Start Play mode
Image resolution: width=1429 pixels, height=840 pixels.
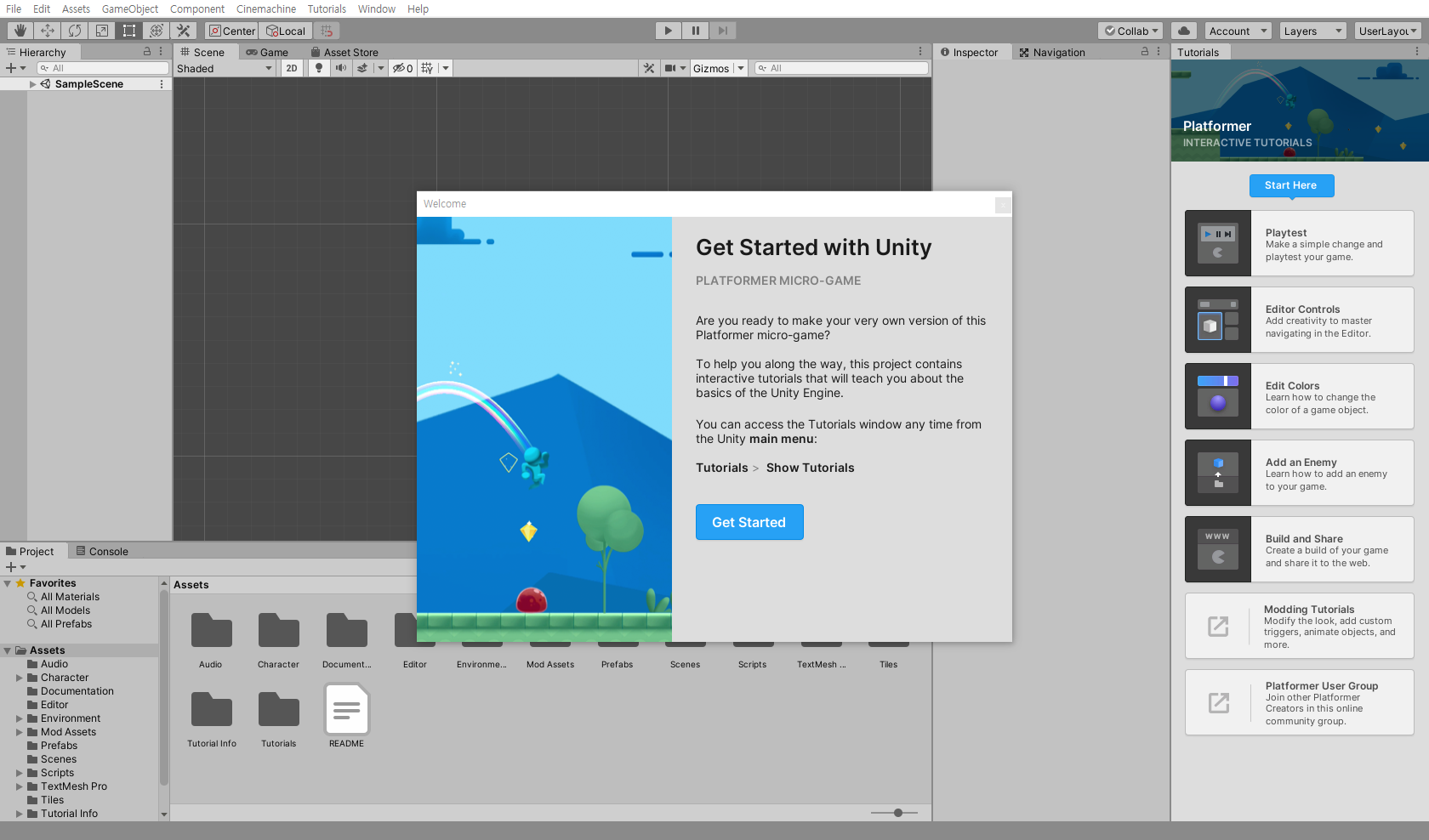coord(669,31)
